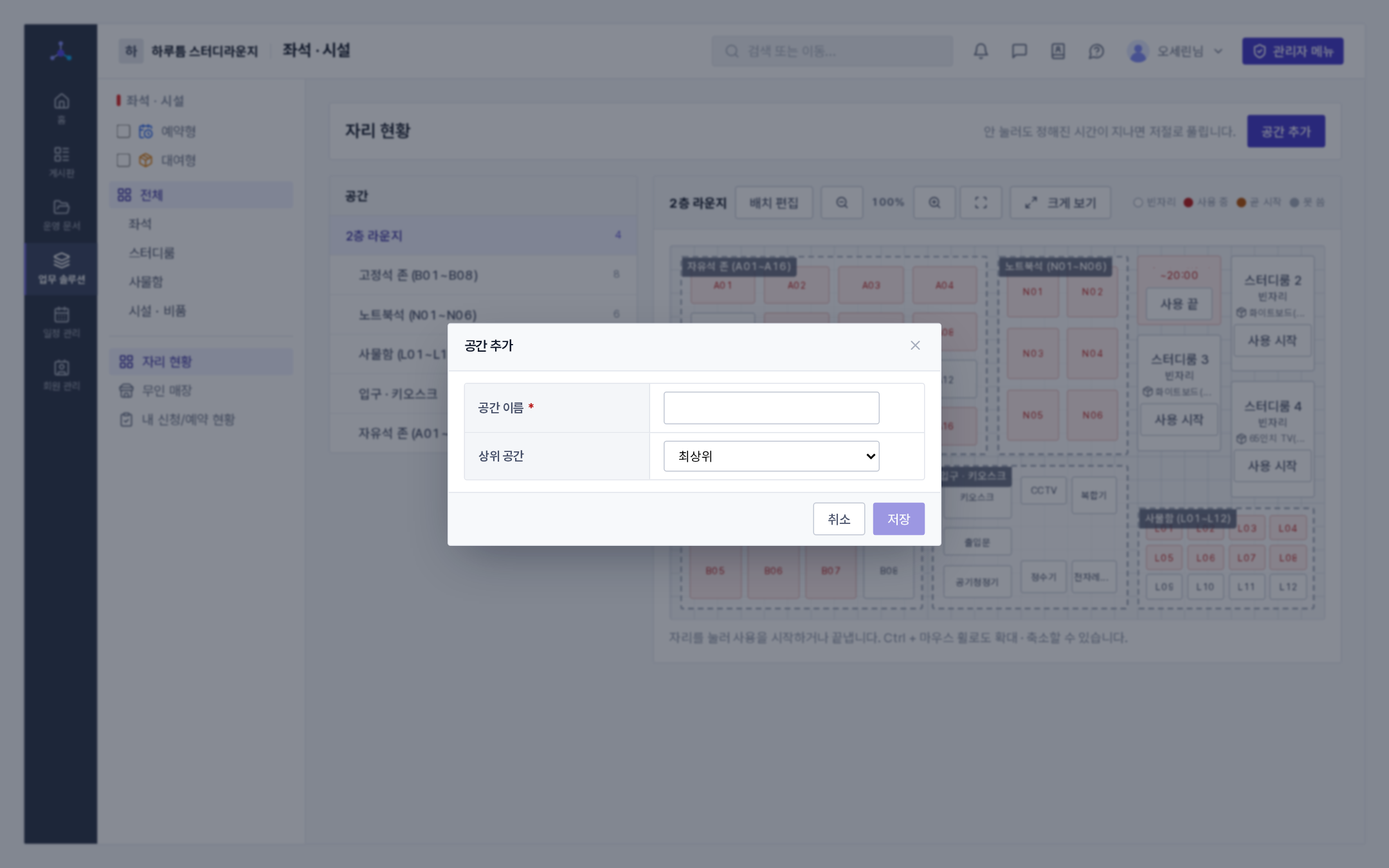Open 게시판 in the sidebar
Image resolution: width=1389 pixels, height=868 pixels.
(61, 162)
